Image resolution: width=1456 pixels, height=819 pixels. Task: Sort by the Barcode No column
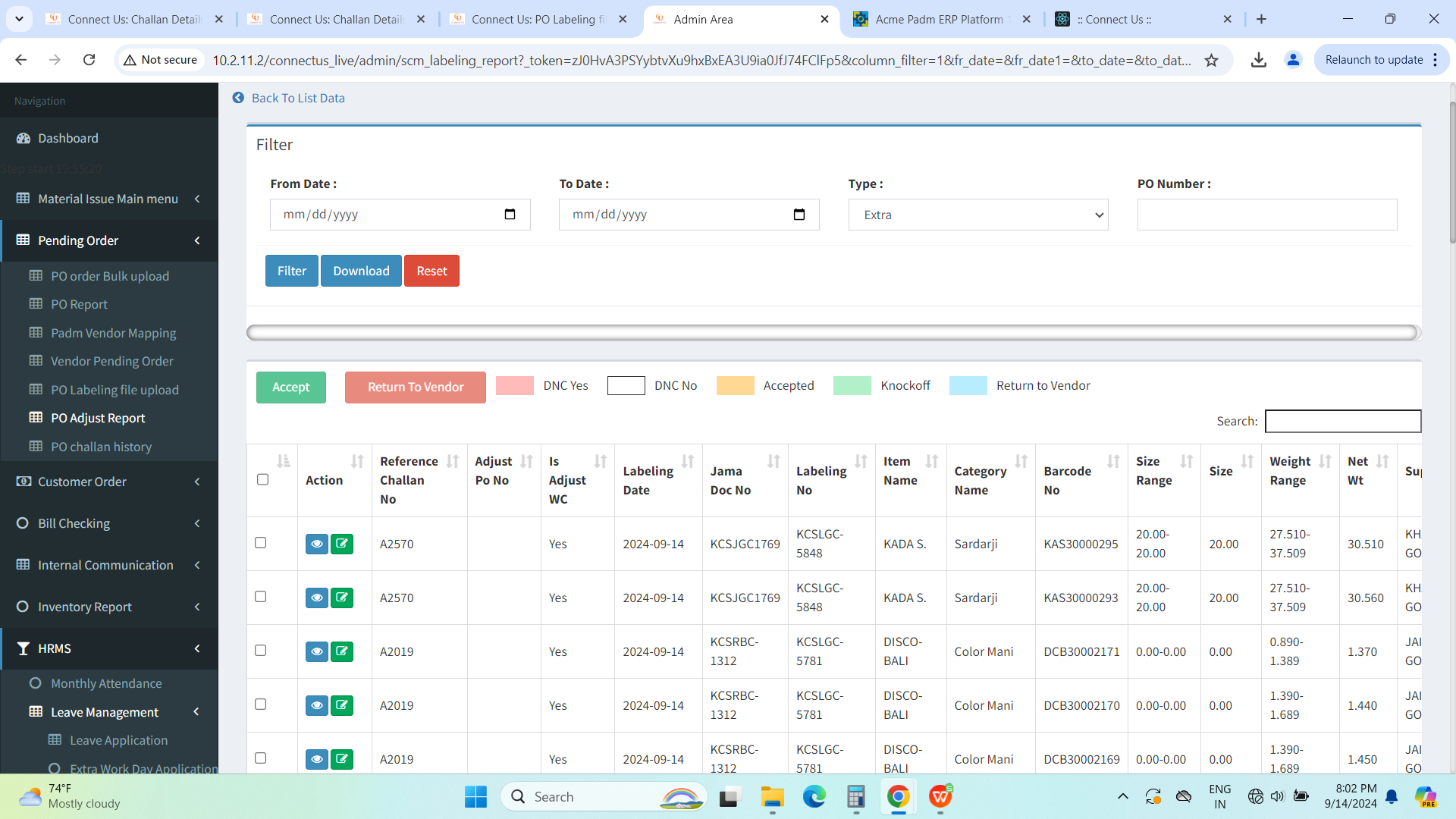click(x=1113, y=461)
